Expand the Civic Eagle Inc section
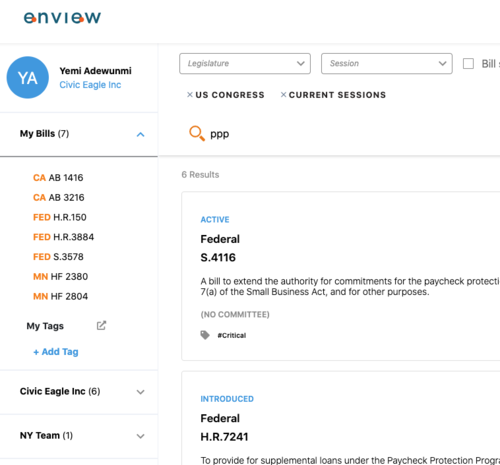The image size is (500, 465). point(141,392)
